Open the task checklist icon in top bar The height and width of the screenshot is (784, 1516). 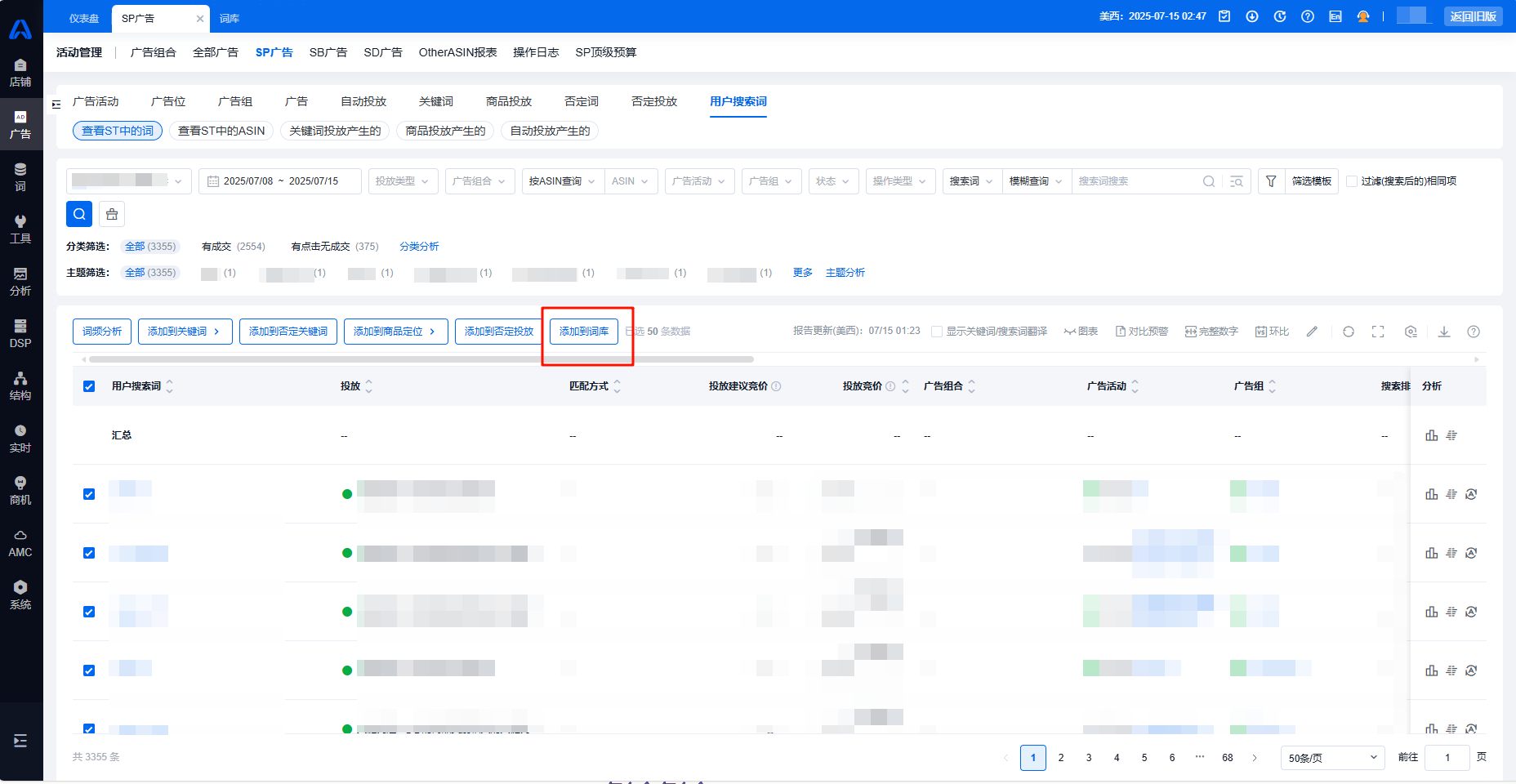[1224, 16]
